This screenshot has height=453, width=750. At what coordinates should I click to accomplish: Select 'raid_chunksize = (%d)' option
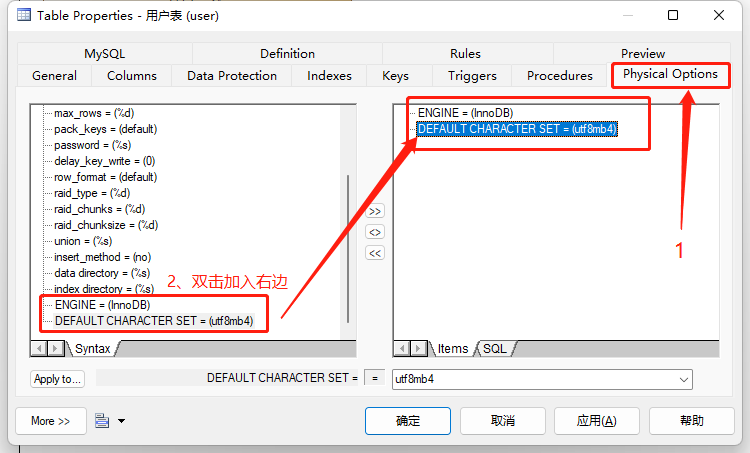pos(106,225)
